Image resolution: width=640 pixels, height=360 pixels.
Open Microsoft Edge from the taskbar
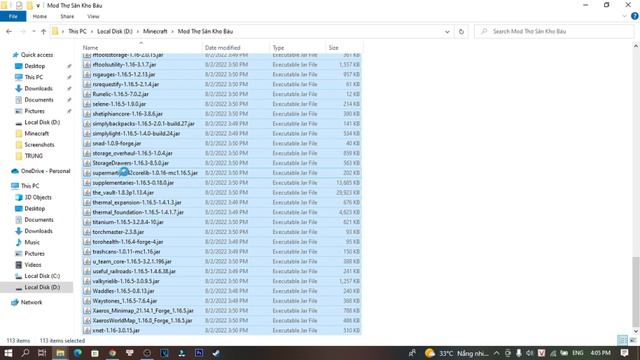(x=78, y=353)
